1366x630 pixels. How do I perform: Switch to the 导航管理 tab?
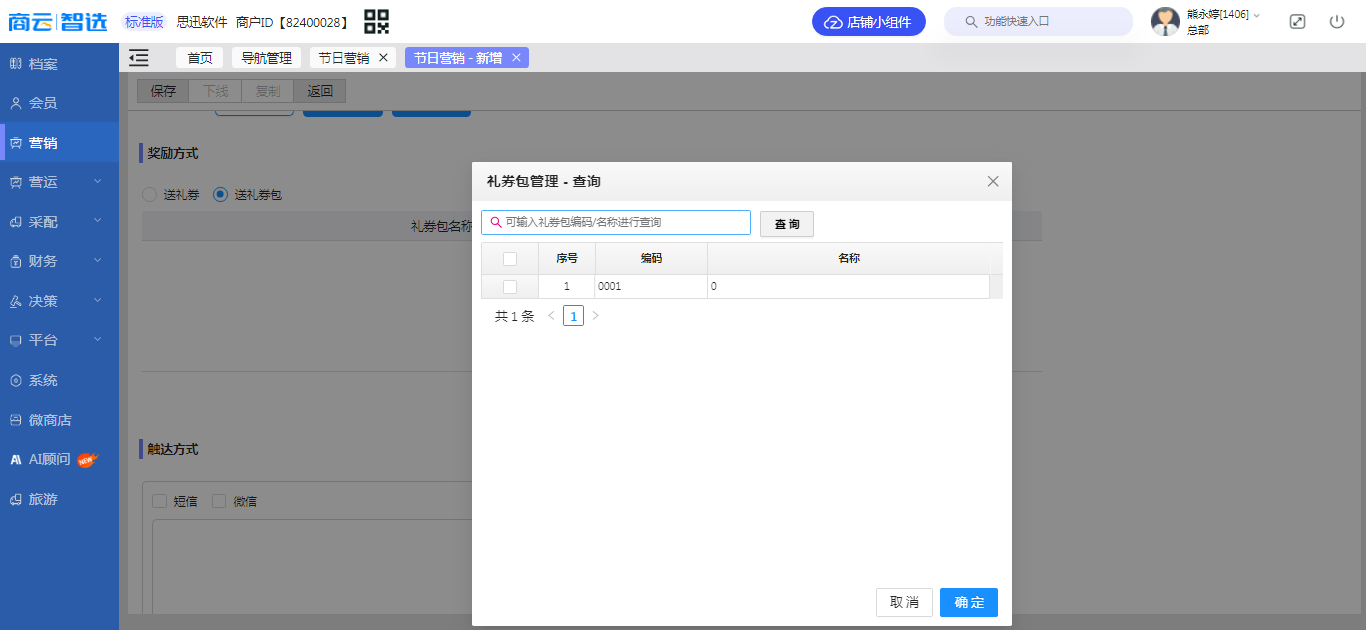[x=266, y=58]
